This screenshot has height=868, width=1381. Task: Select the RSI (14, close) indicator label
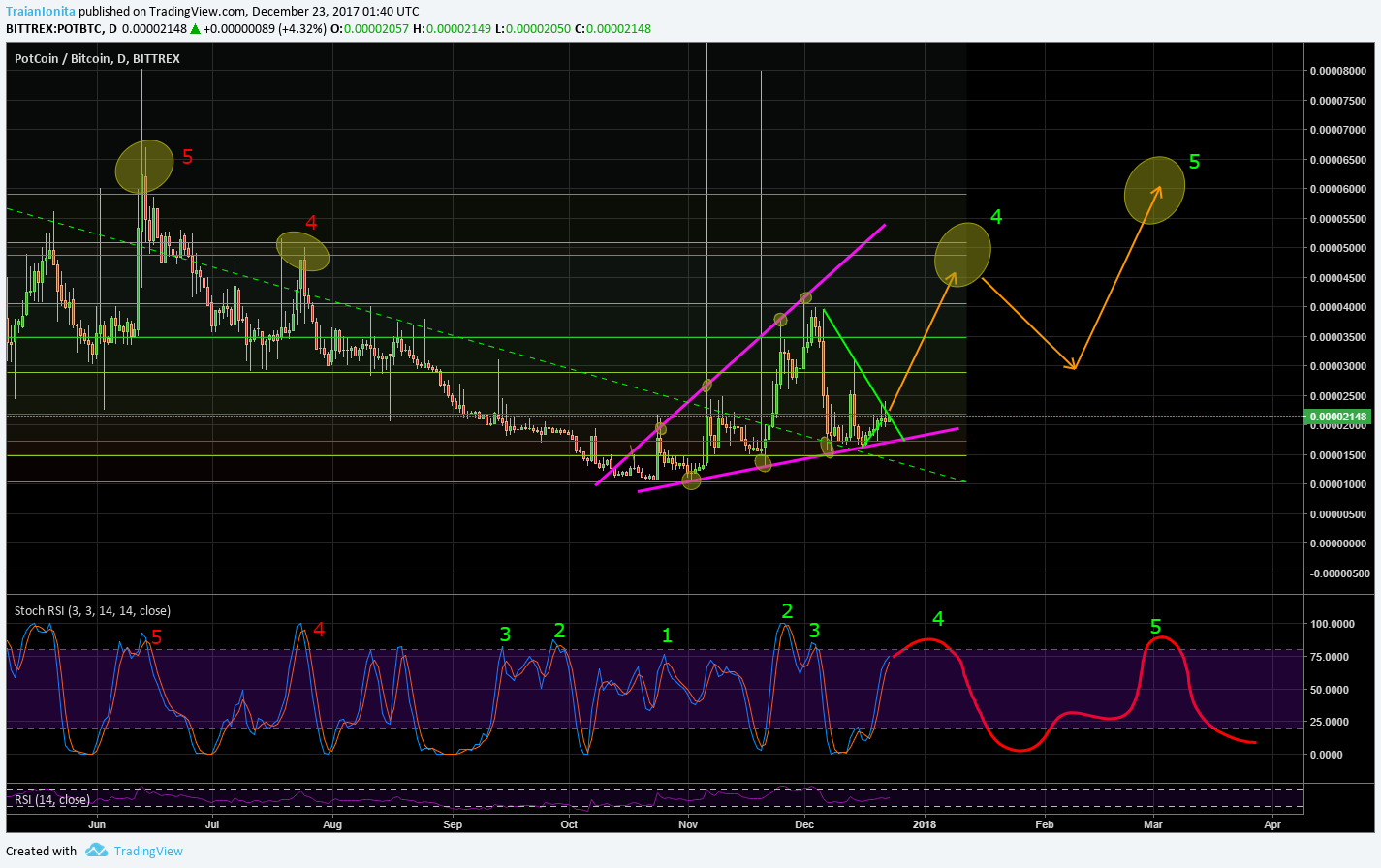(x=52, y=799)
